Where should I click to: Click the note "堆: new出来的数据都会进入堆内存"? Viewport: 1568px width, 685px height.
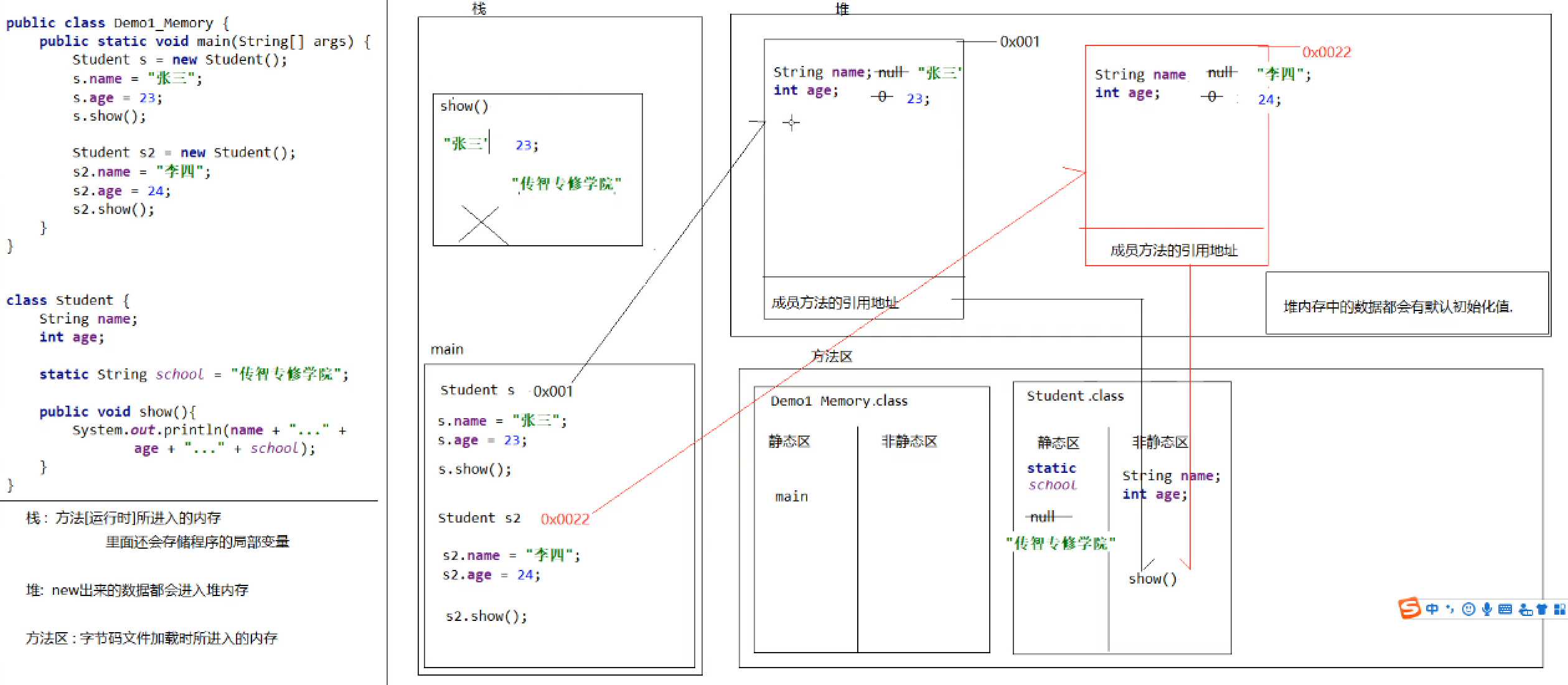pyautogui.click(x=137, y=590)
